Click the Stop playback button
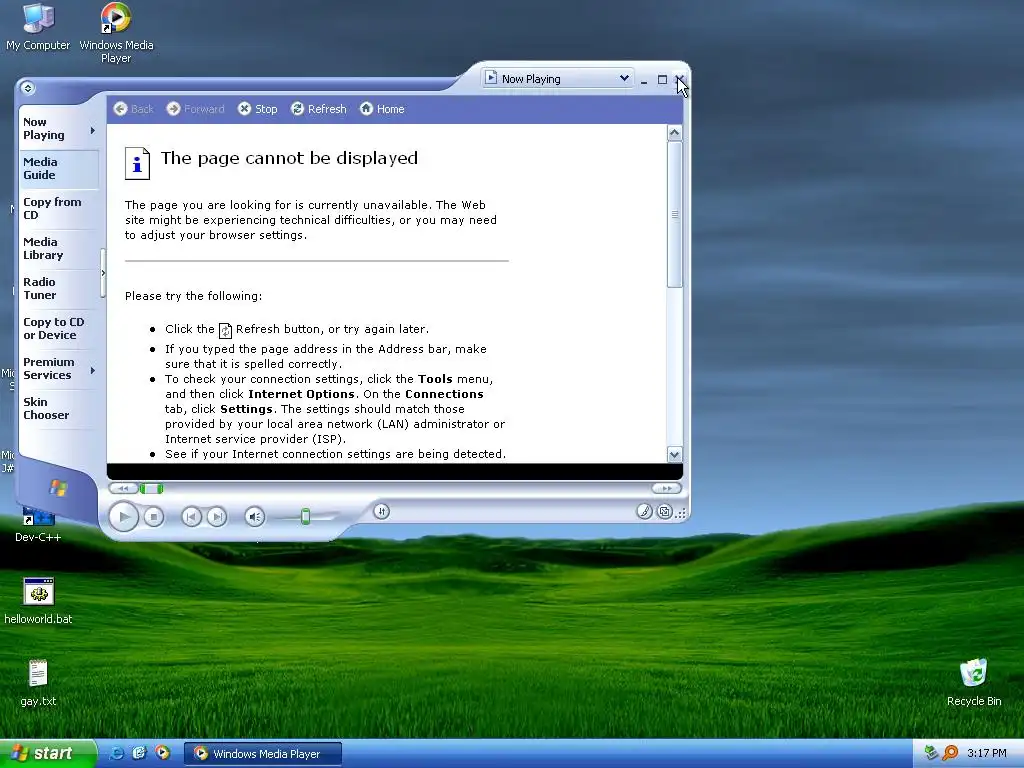The height and width of the screenshot is (768, 1024). [x=153, y=517]
